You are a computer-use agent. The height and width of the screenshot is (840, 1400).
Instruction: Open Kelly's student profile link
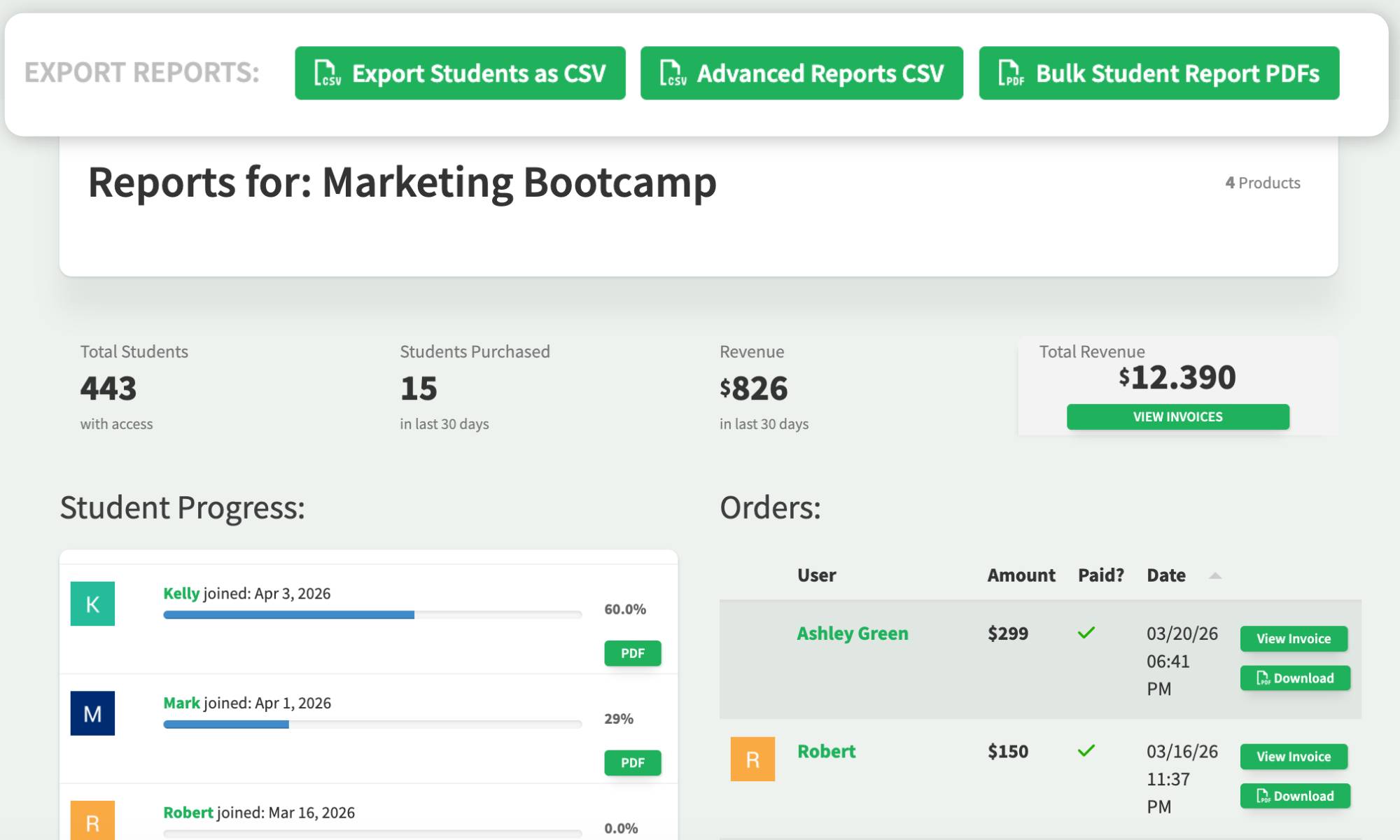(x=181, y=594)
